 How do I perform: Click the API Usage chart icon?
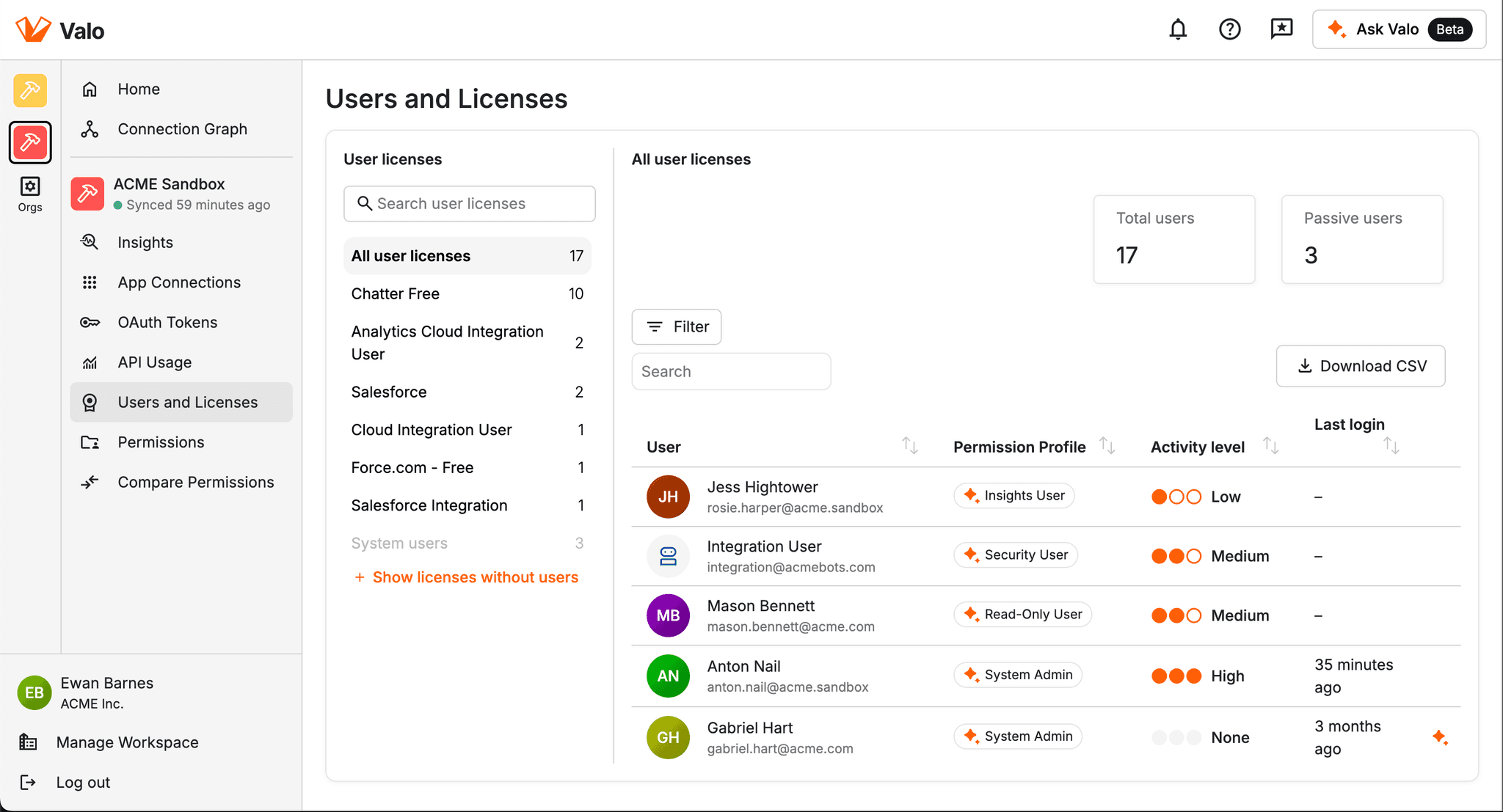click(90, 362)
